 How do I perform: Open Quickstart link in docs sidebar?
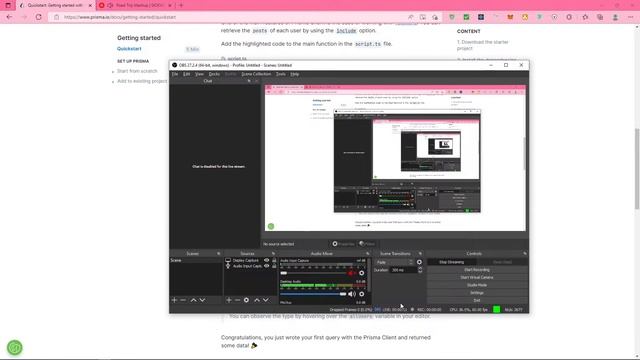tap(129, 49)
